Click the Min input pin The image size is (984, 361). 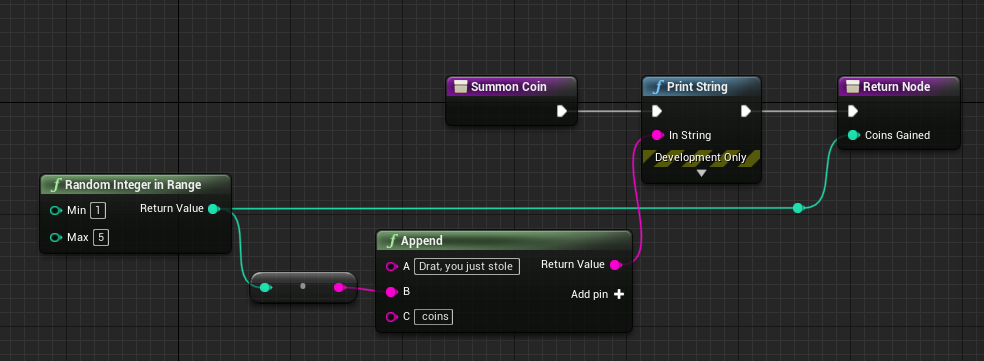[56, 210]
